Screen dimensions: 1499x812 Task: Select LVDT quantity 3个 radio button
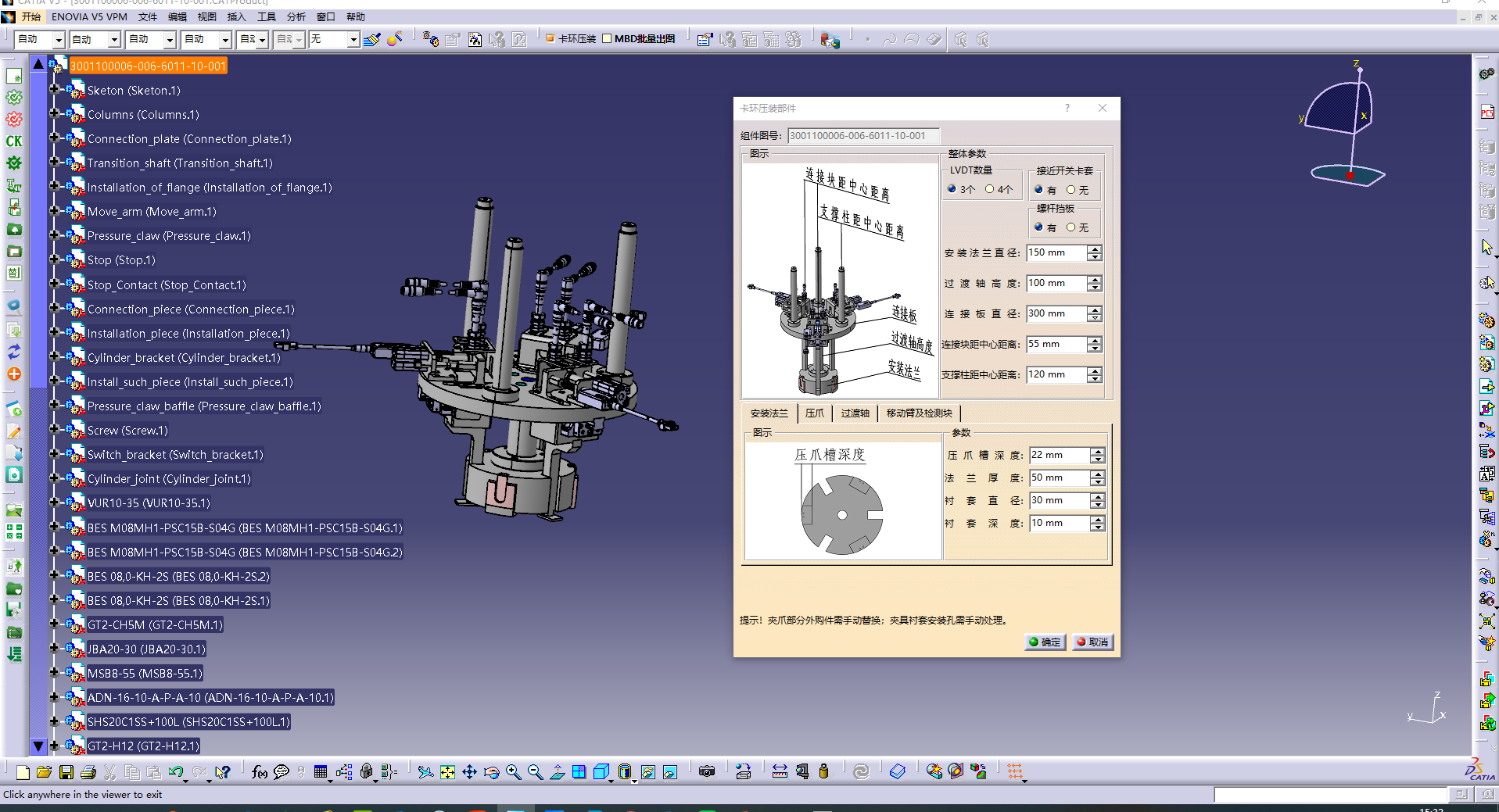952,189
